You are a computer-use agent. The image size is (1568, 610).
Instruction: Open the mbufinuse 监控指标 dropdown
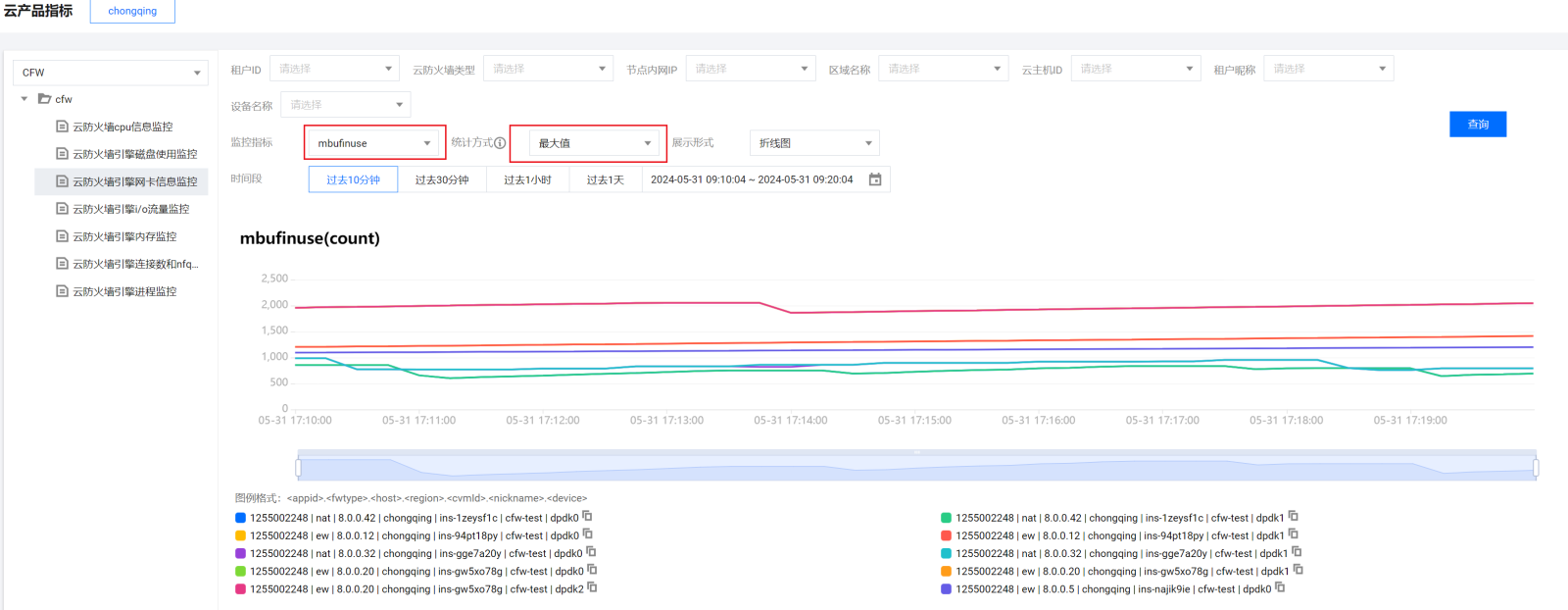click(x=374, y=143)
